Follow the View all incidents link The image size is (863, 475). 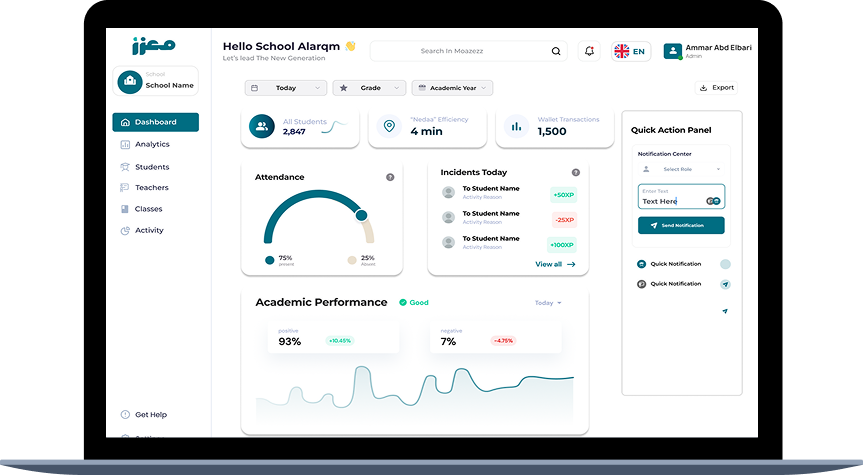point(555,264)
